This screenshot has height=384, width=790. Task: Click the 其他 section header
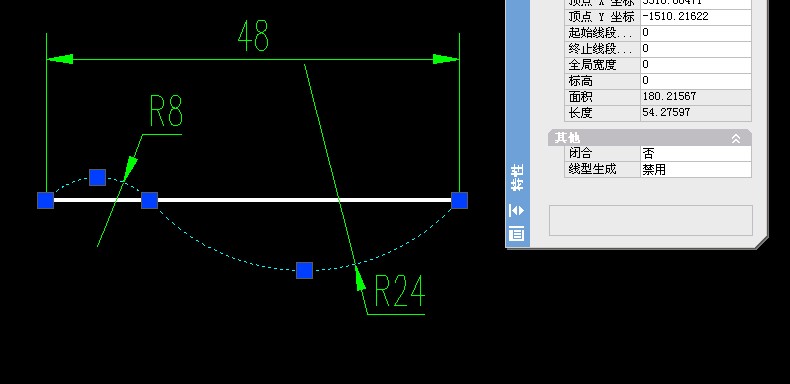649,138
